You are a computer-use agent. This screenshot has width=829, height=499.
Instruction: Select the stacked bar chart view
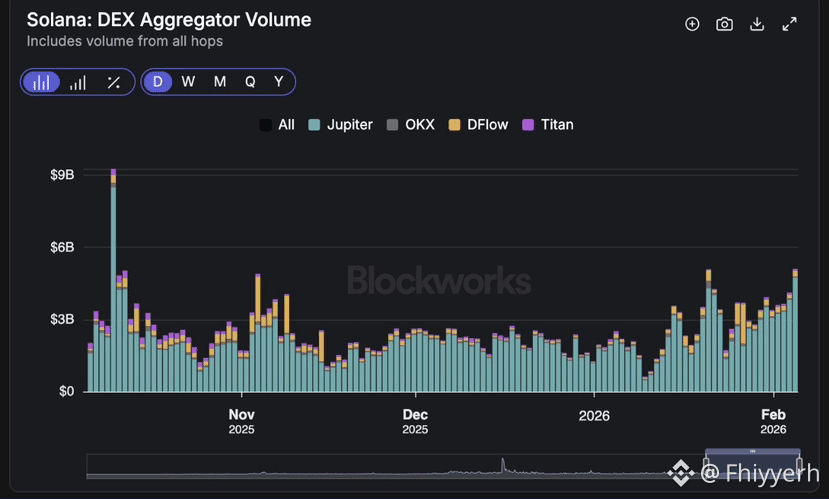click(x=41, y=82)
